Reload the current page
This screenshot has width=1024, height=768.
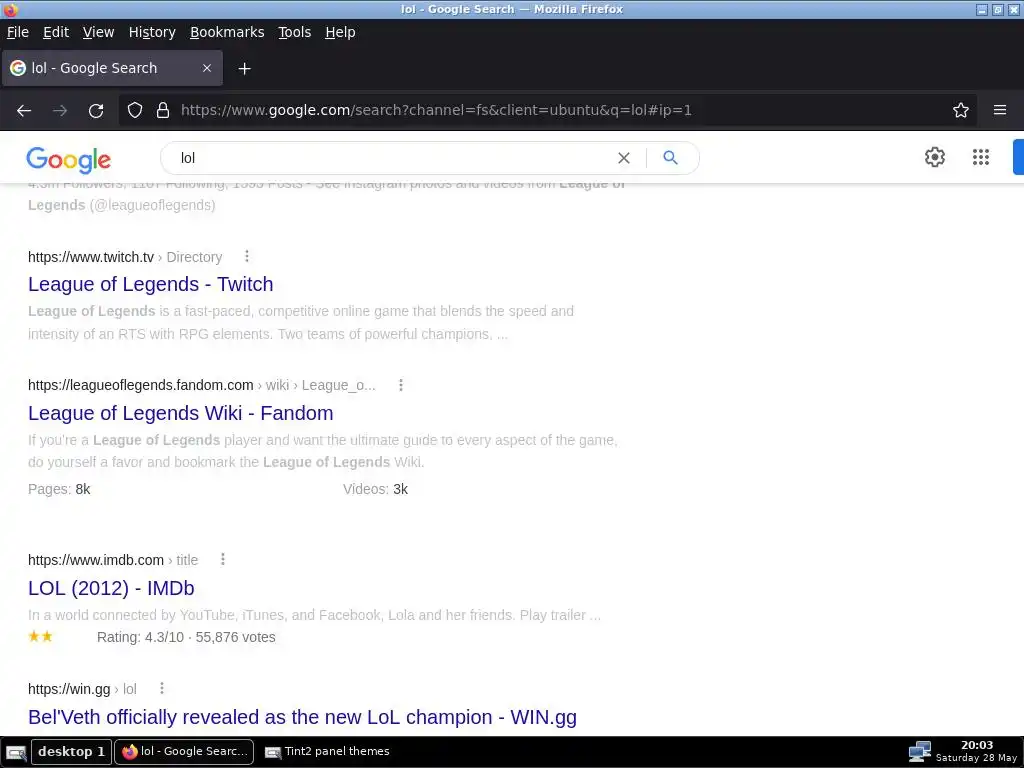click(x=96, y=110)
